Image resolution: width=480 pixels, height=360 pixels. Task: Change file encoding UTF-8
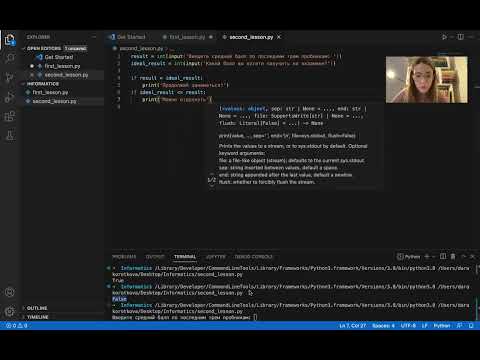tap(408, 326)
